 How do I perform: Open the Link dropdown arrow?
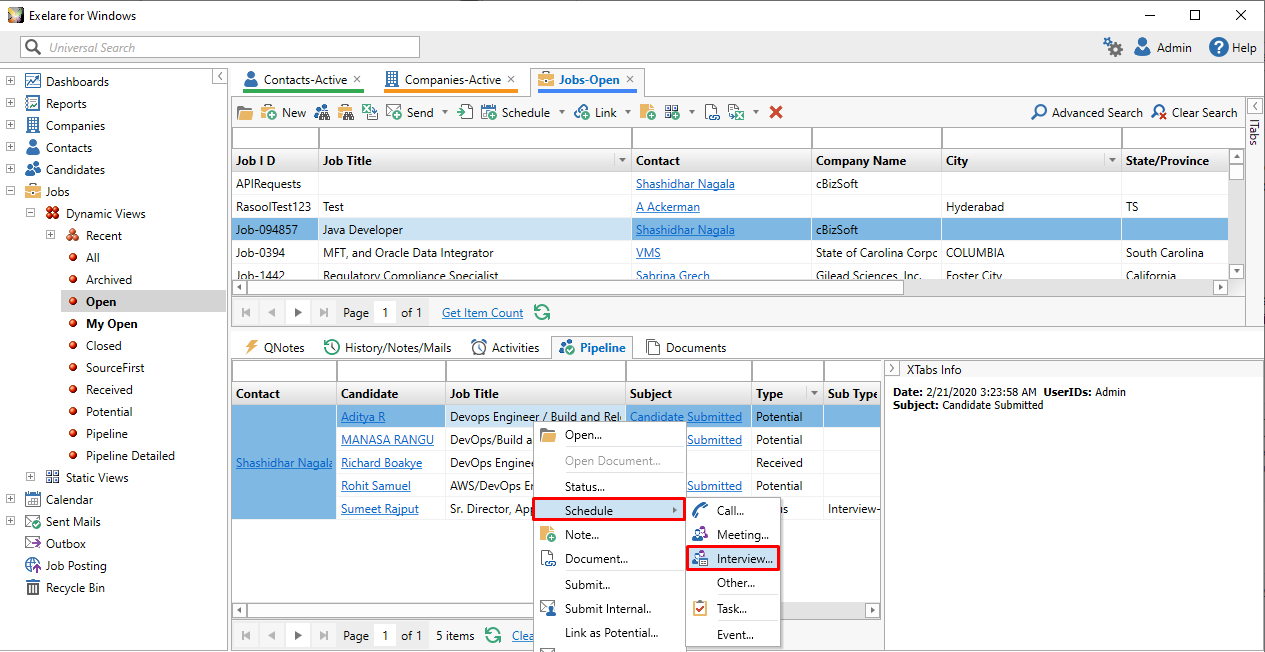point(627,113)
